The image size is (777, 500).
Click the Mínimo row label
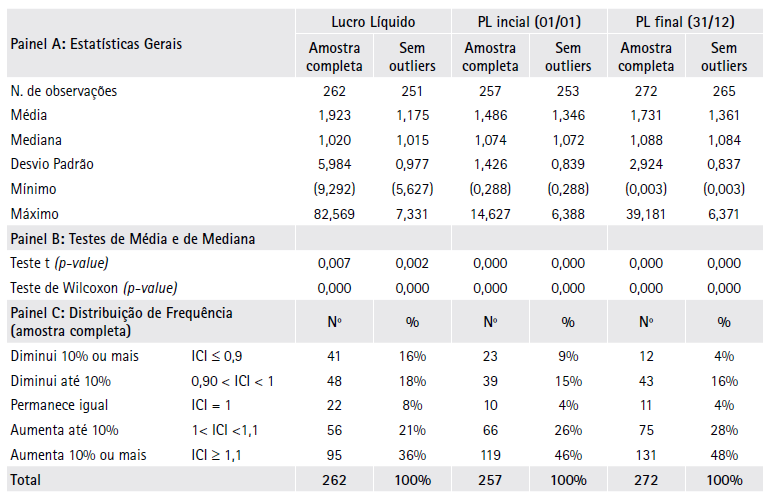[x=34, y=189]
